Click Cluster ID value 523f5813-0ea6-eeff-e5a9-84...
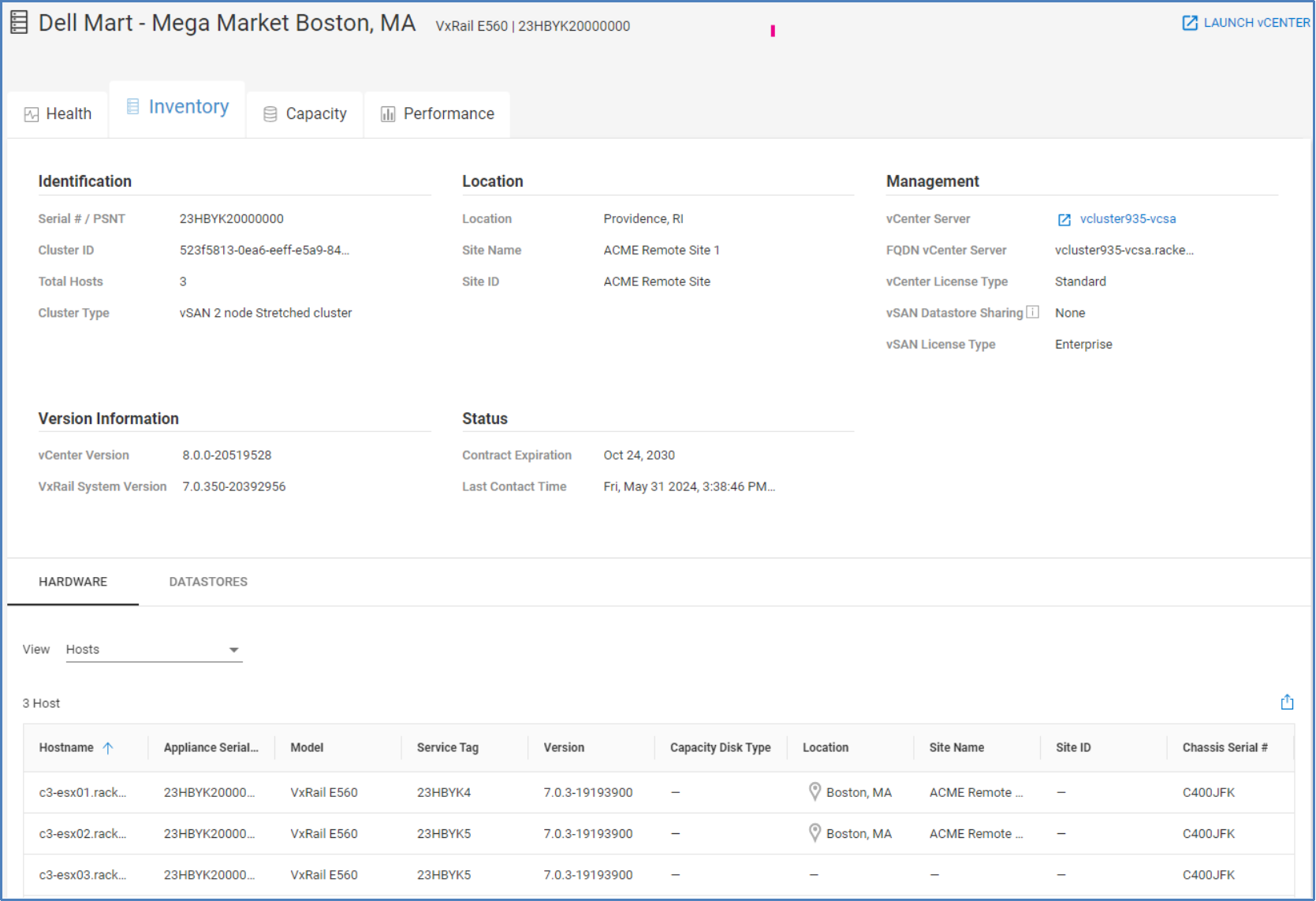The height and width of the screenshot is (901, 1316). pyautogui.click(x=264, y=250)
